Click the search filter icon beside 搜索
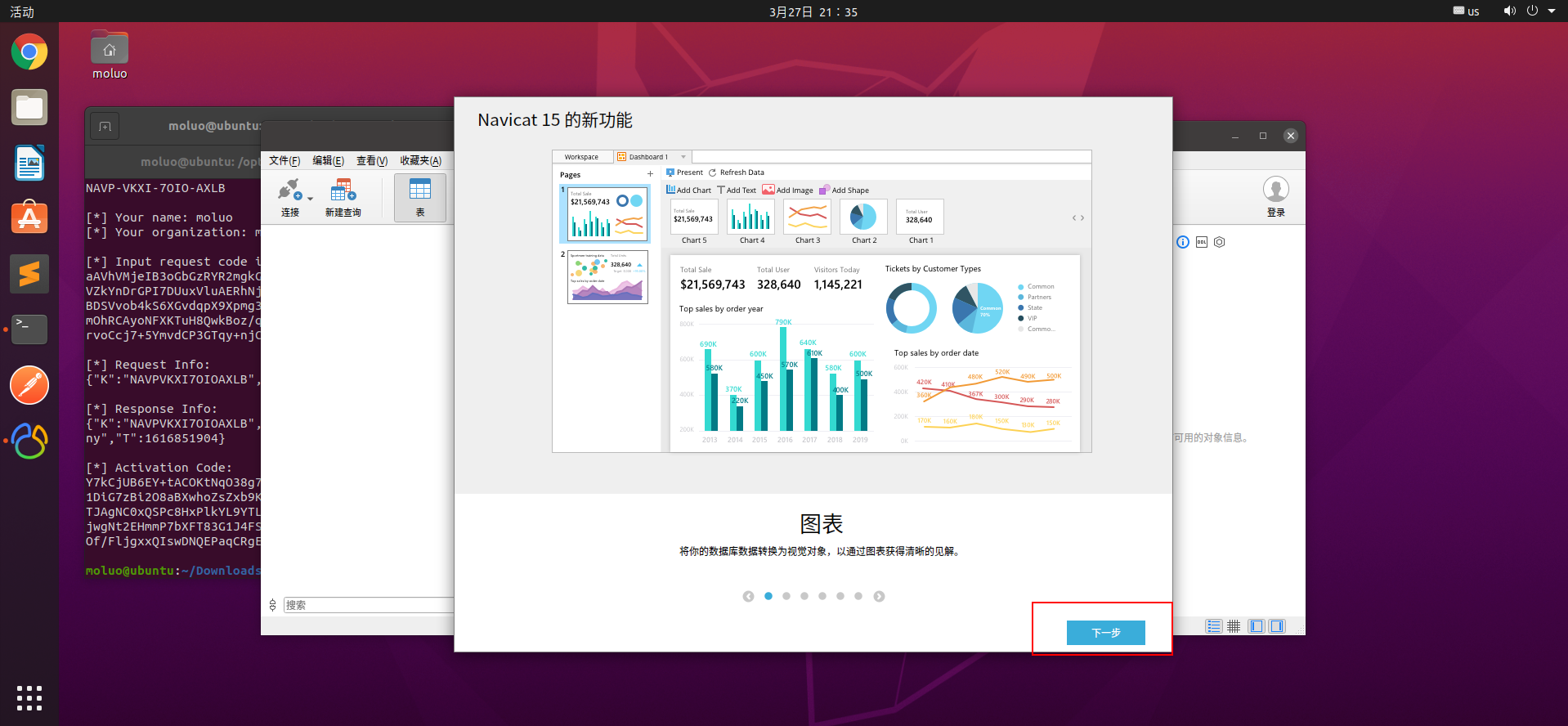 click(x=273, y=605)
